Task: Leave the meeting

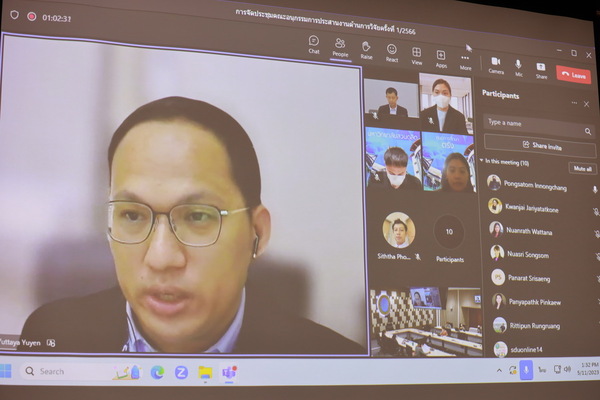Action: click(574, 75)
